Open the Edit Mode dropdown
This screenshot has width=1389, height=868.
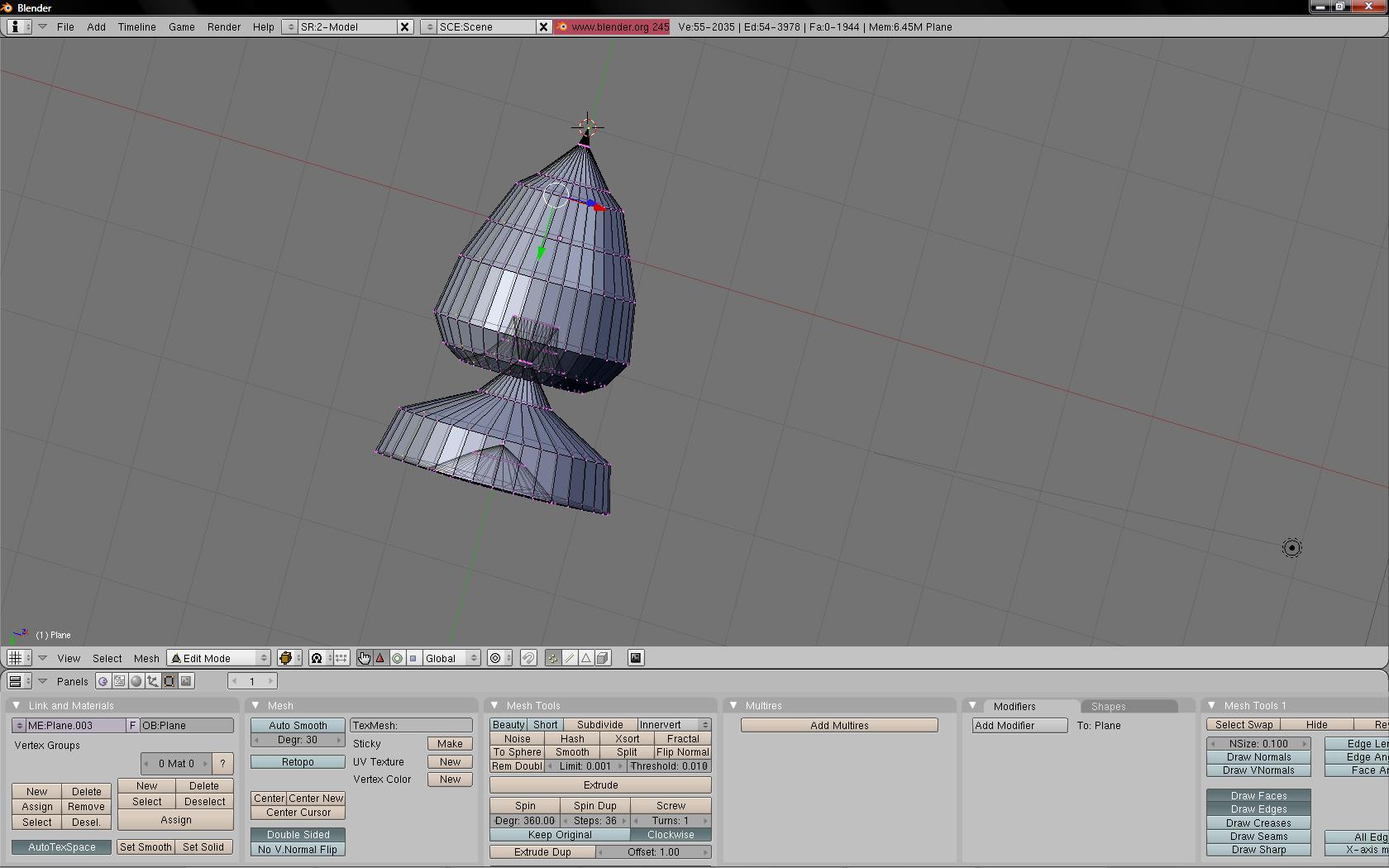[x=219, y=658]
